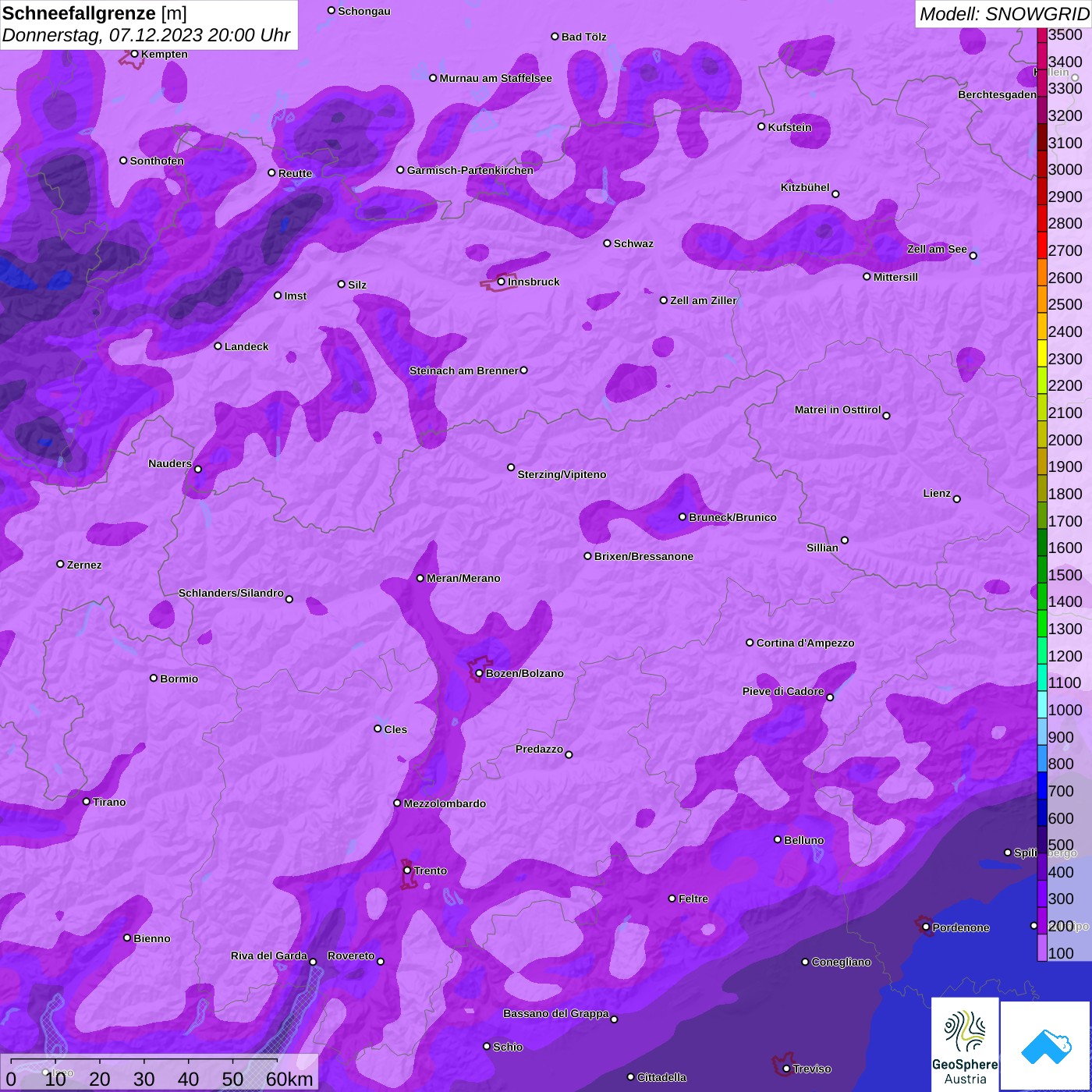
Task: Click the GeoSphere Austria logo
Action: click(x=965, y=1045)
